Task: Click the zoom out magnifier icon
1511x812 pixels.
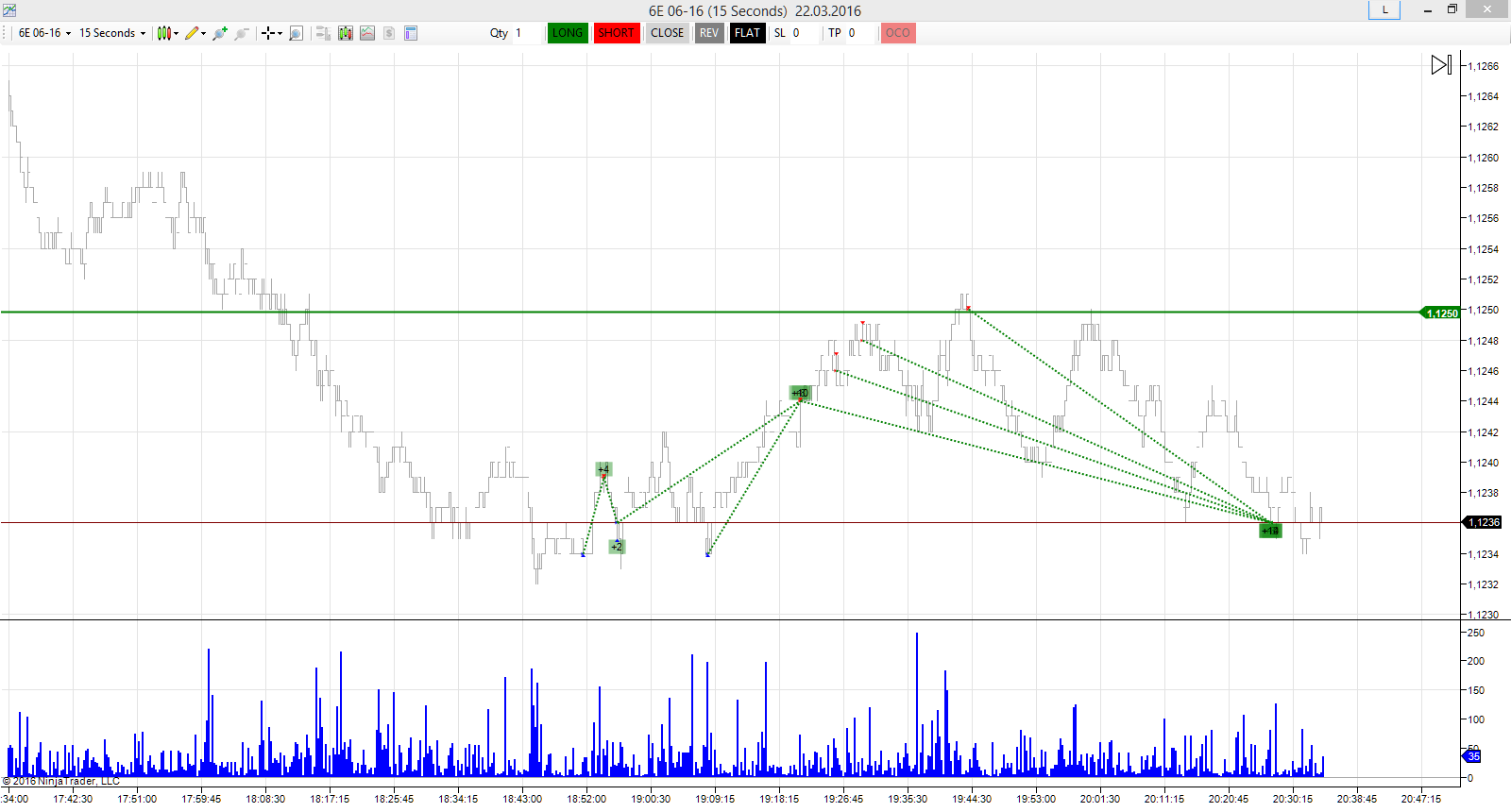Action: point(242,33)
